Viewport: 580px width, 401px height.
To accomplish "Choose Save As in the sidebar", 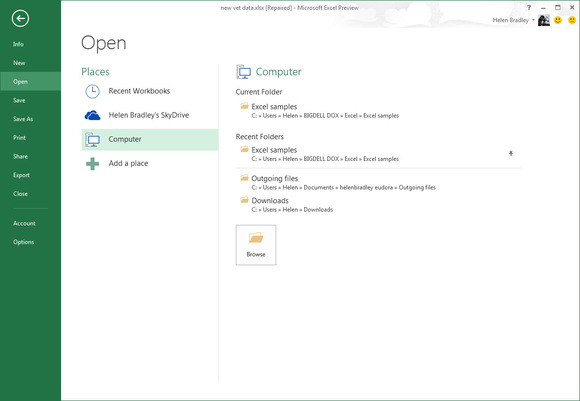I will coord(23,119).
